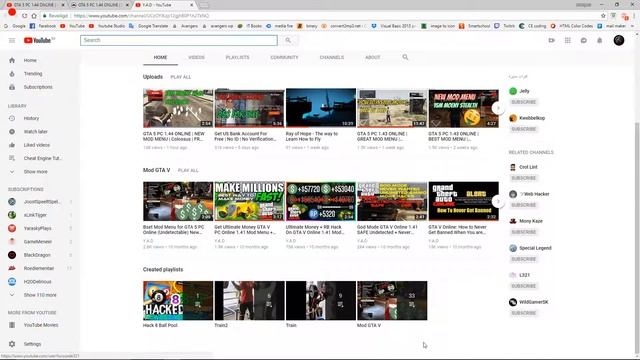Screen dimensions: 640x360
Task: Open the Facebook bookmark
Action: point(43,26)
